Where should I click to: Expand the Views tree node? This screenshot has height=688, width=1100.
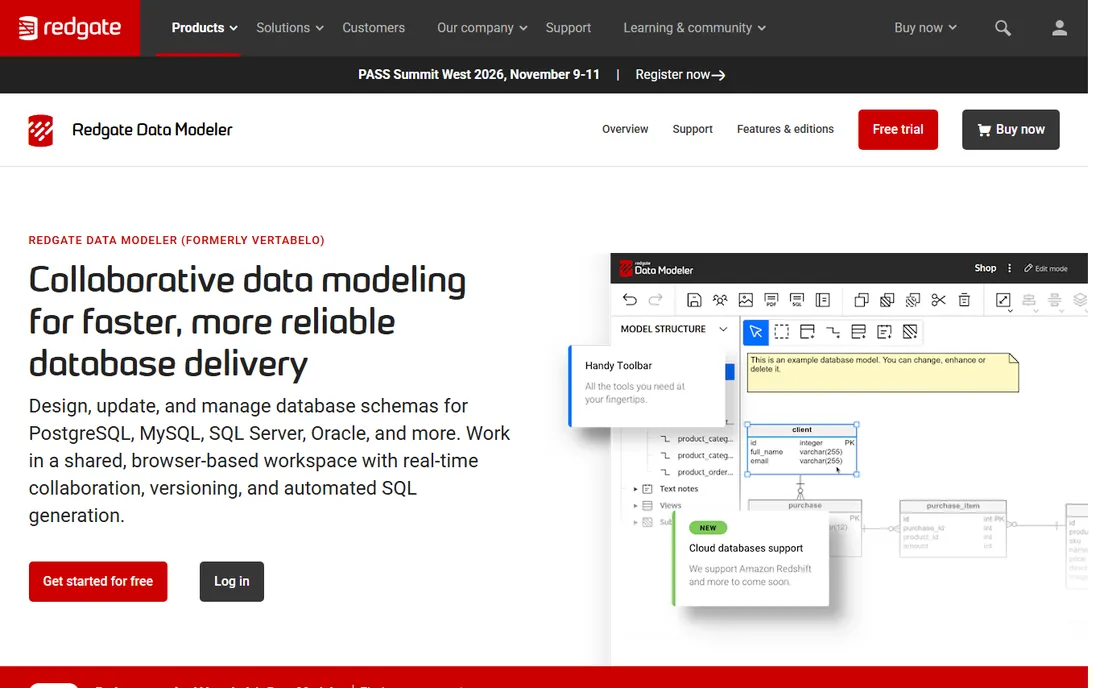(636, 506)
